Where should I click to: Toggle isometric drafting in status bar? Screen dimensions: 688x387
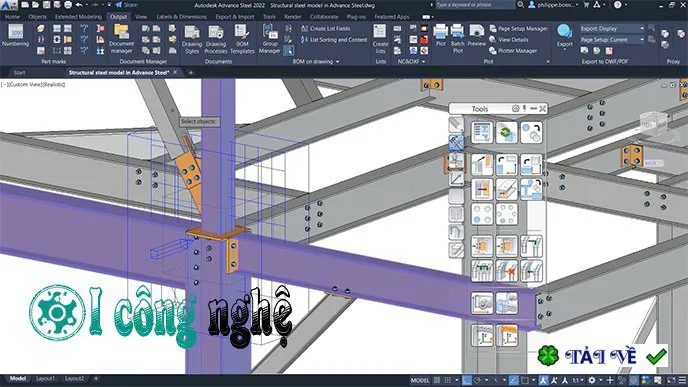tap(496, 380)
